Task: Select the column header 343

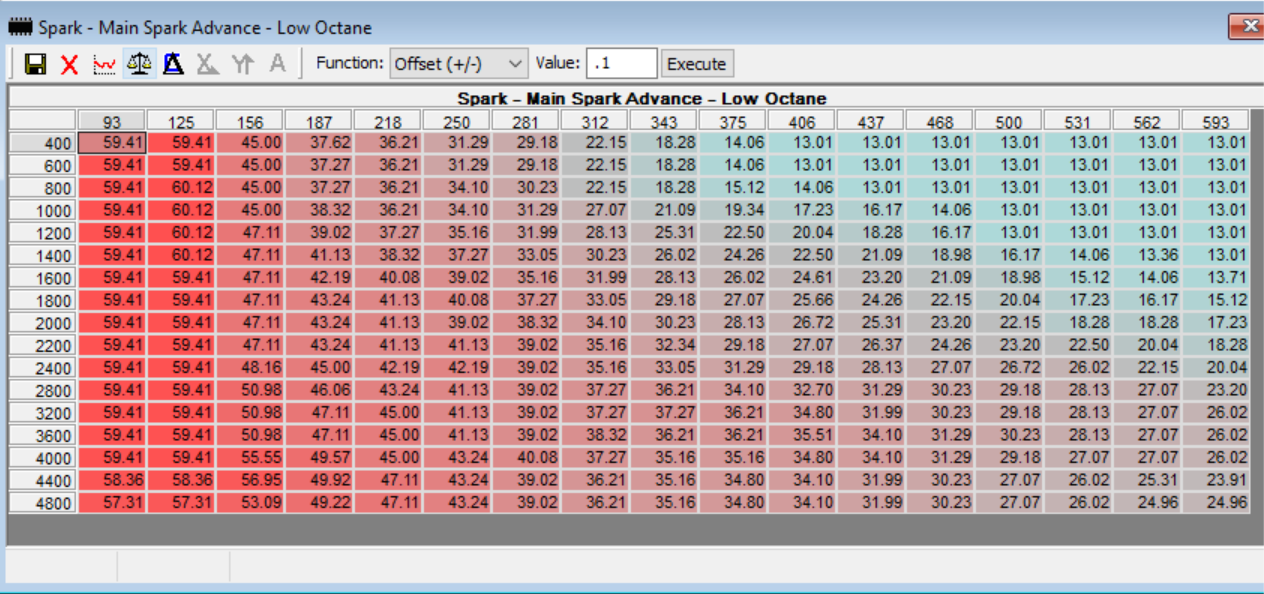Action: 664,122
